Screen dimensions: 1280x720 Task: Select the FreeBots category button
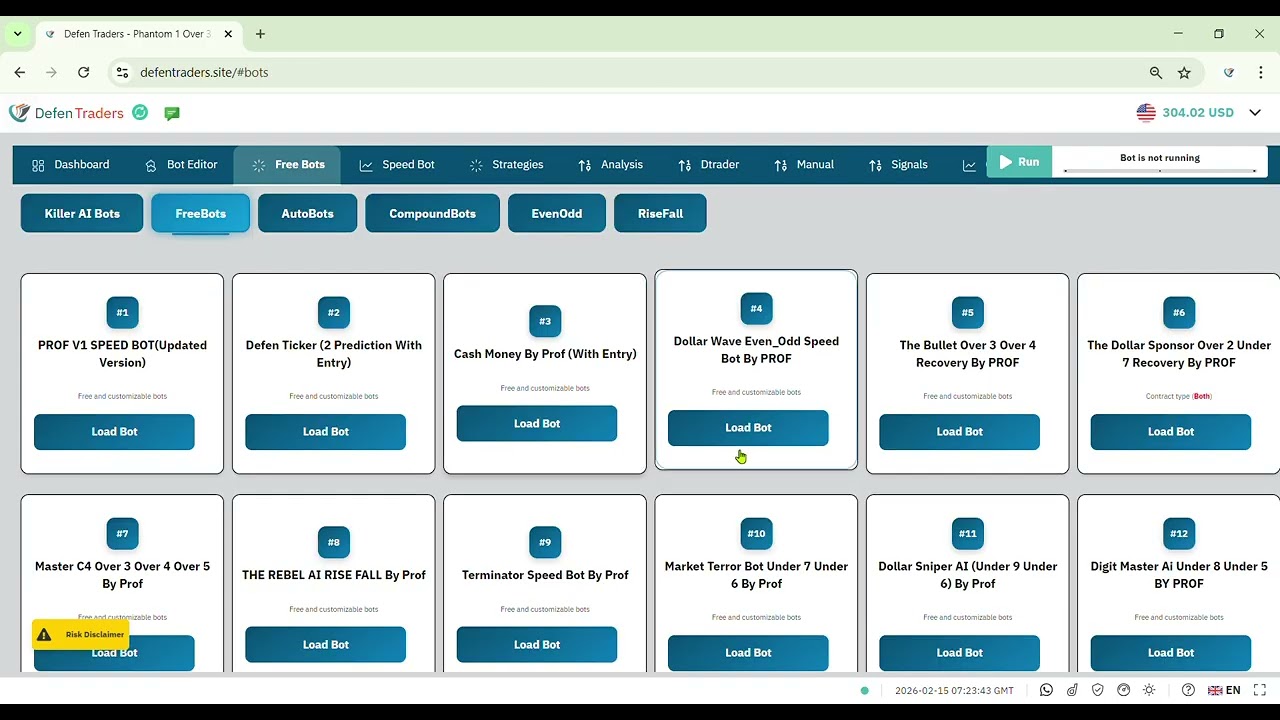(x=201, y=214)
